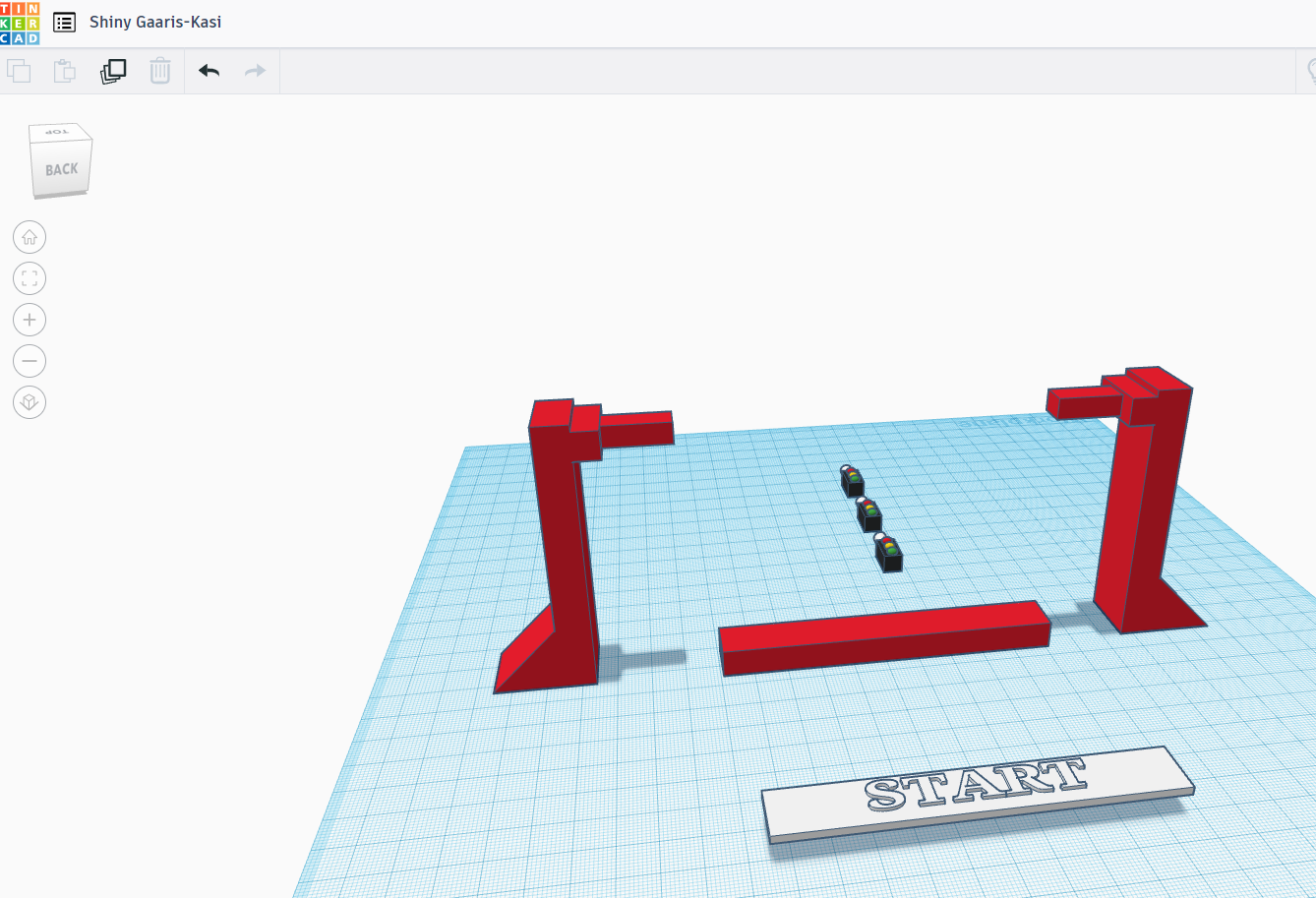
Task: Select the arm on the left post
Action: click(x=636, y=430)
